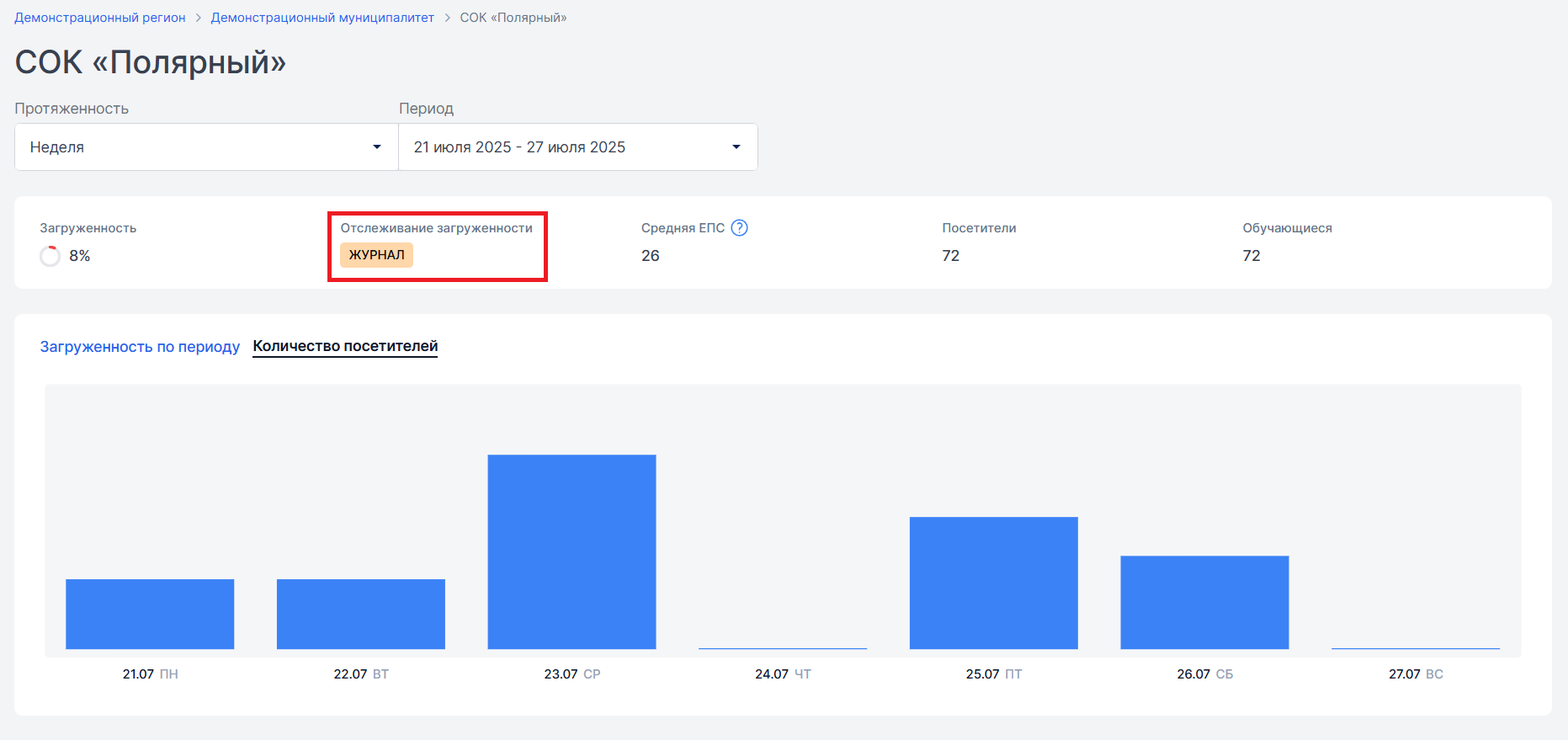Click the bar for 21.07 Monday
Screen dimensions: 1568x740
tap(150, 614)
